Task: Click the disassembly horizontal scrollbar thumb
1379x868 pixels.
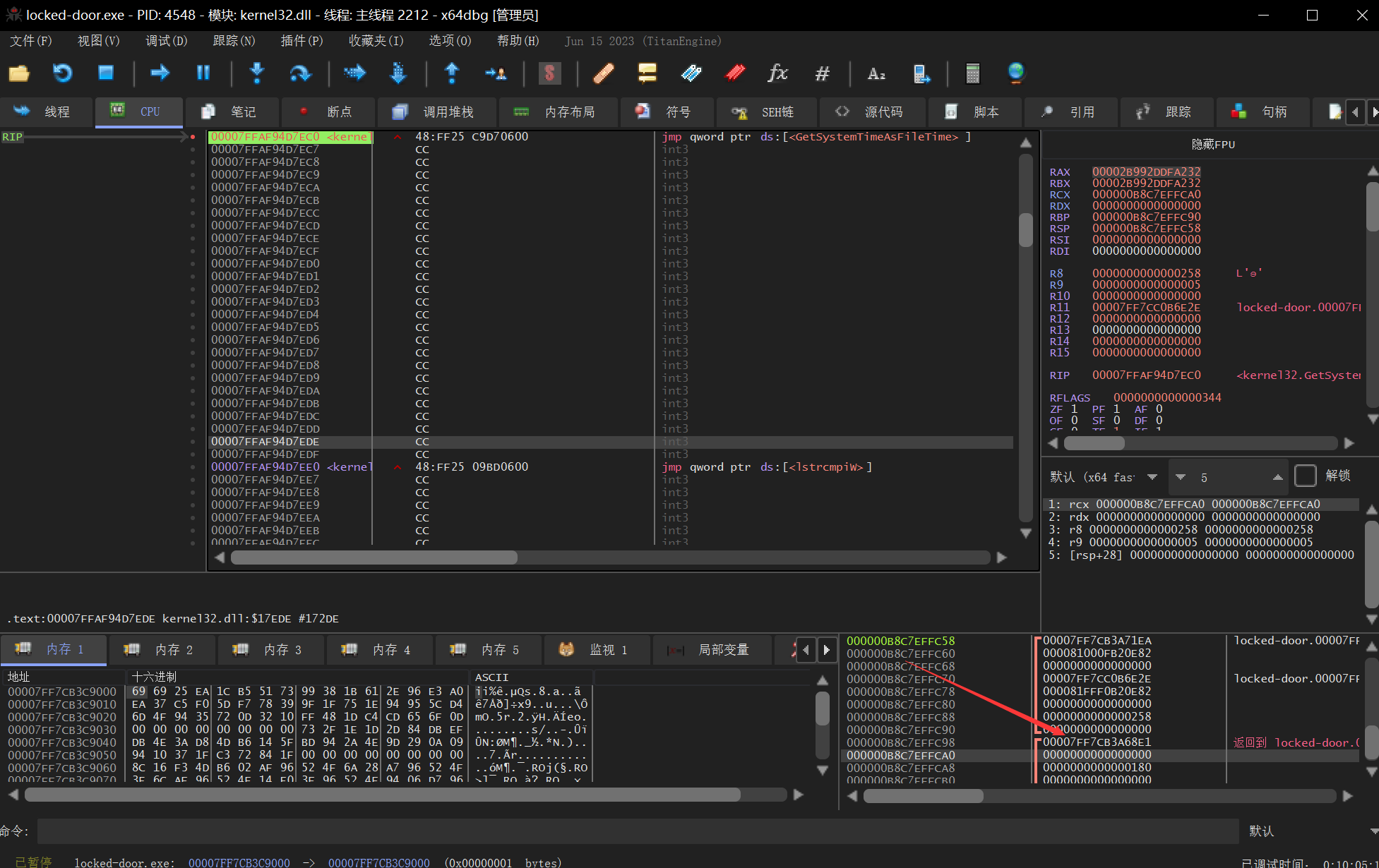Action: pos(374,557)
